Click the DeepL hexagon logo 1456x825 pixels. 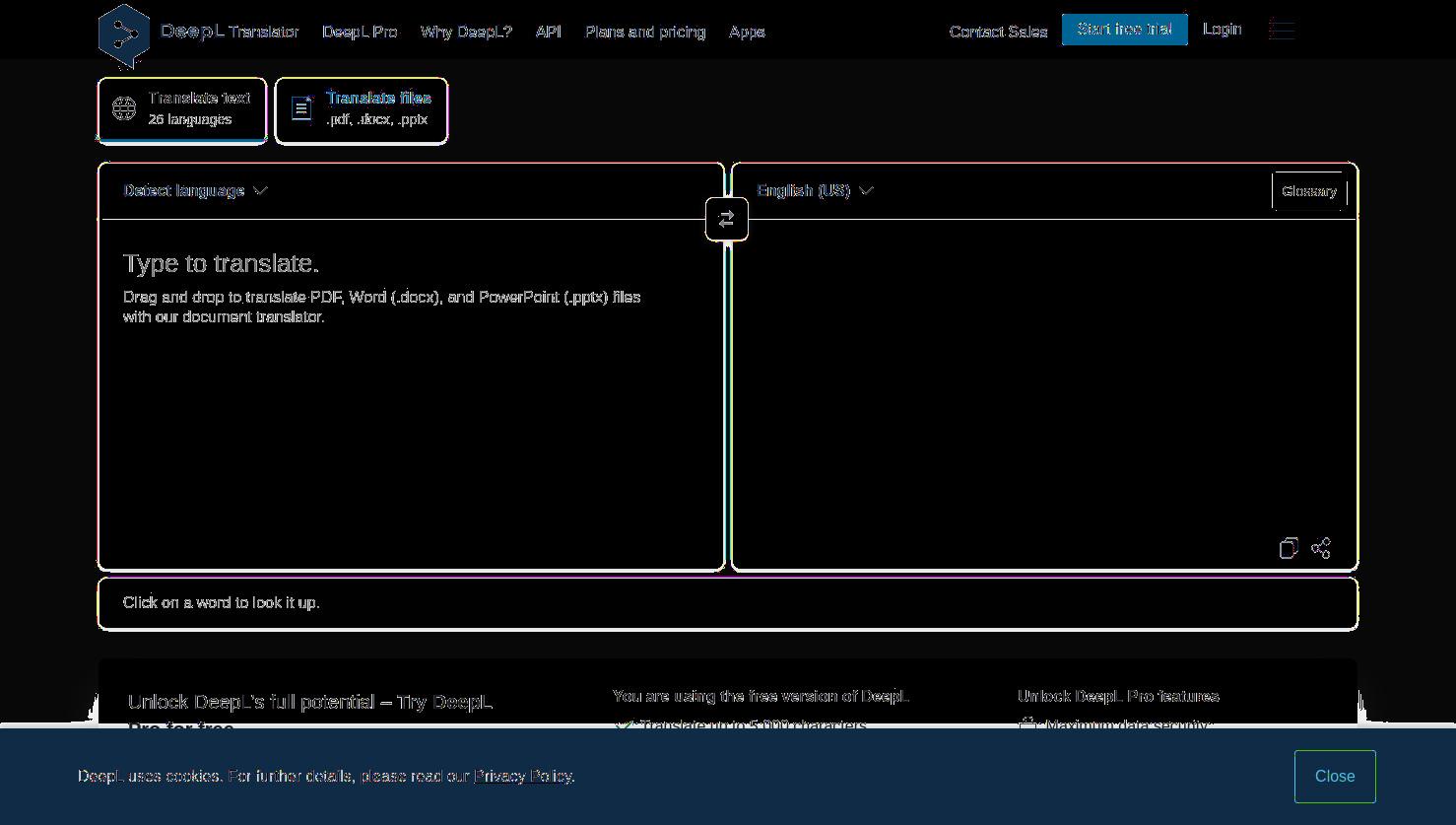pos(124,36)
